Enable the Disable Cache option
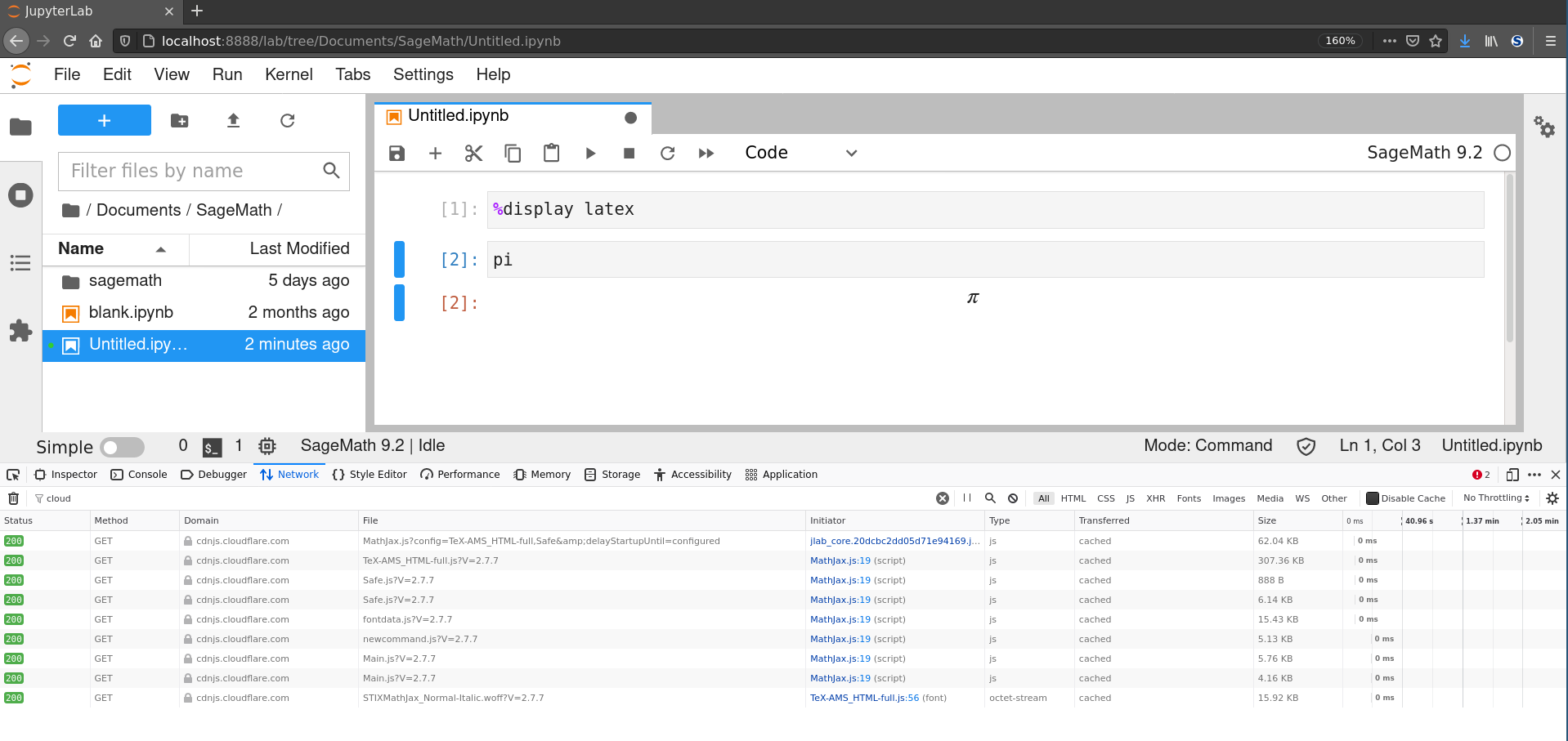 pyautogui.click(x=1373, y=498)
